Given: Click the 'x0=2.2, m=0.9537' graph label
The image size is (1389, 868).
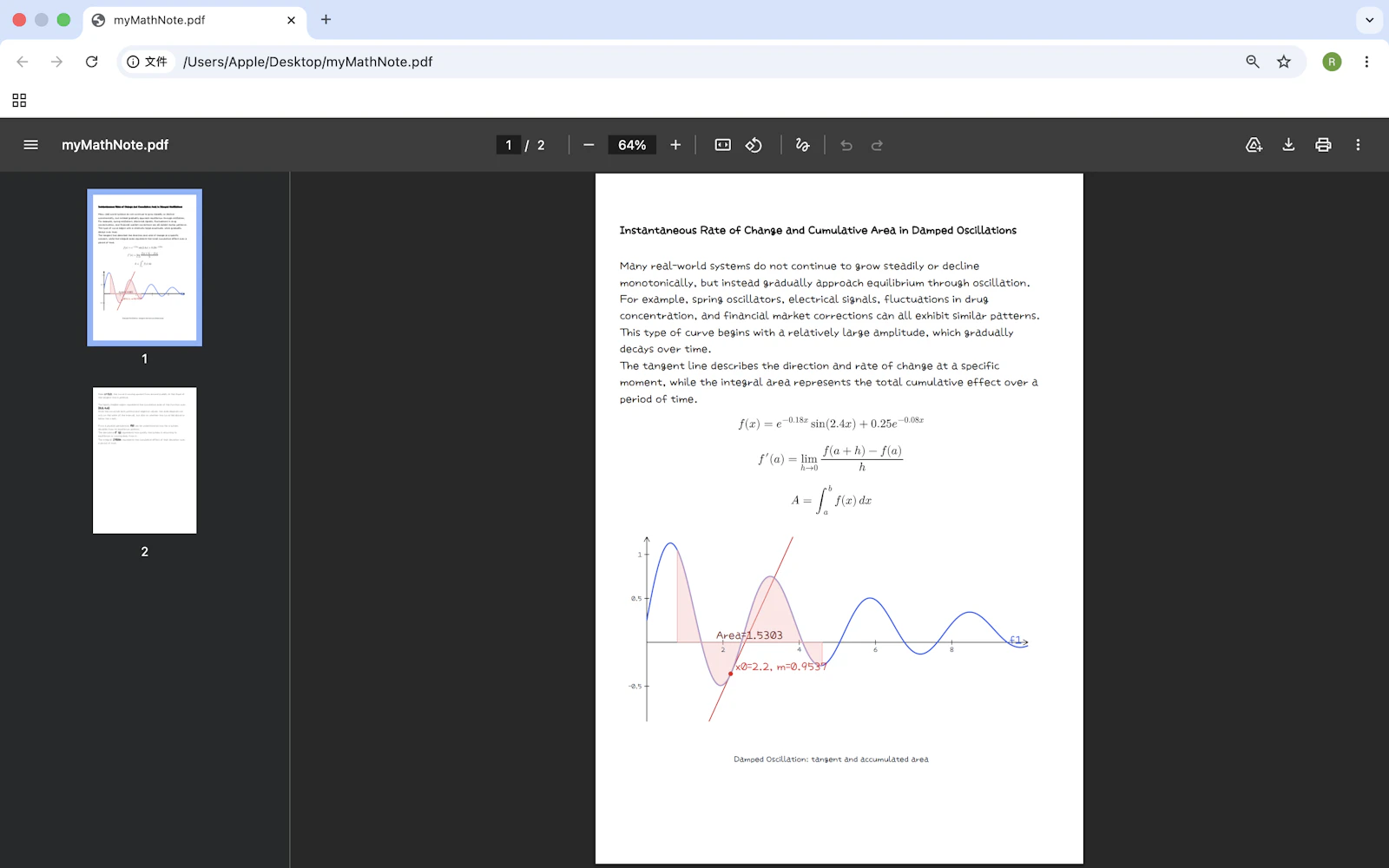Looking at the screenshot, I should [780, 667].
